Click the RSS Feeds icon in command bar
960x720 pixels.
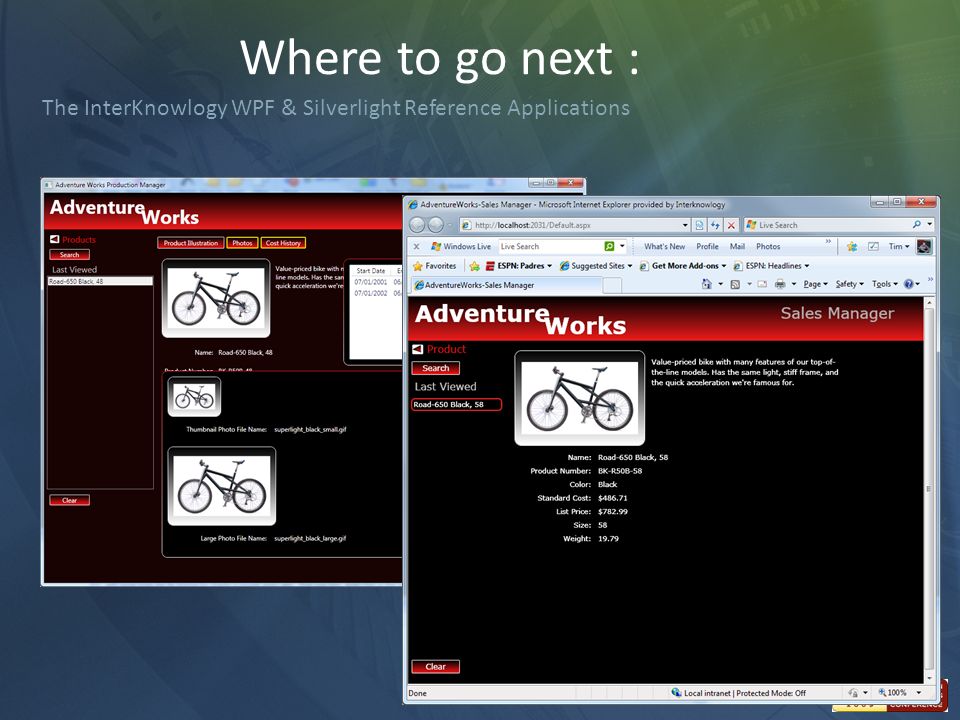coord(735,284)
